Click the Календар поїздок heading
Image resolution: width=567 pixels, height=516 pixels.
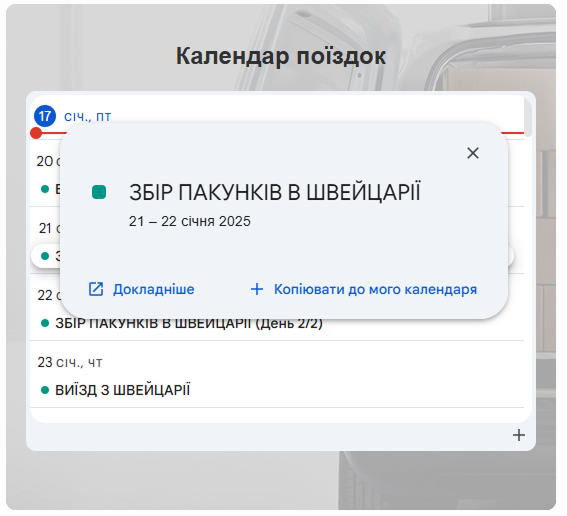(281, 56)
